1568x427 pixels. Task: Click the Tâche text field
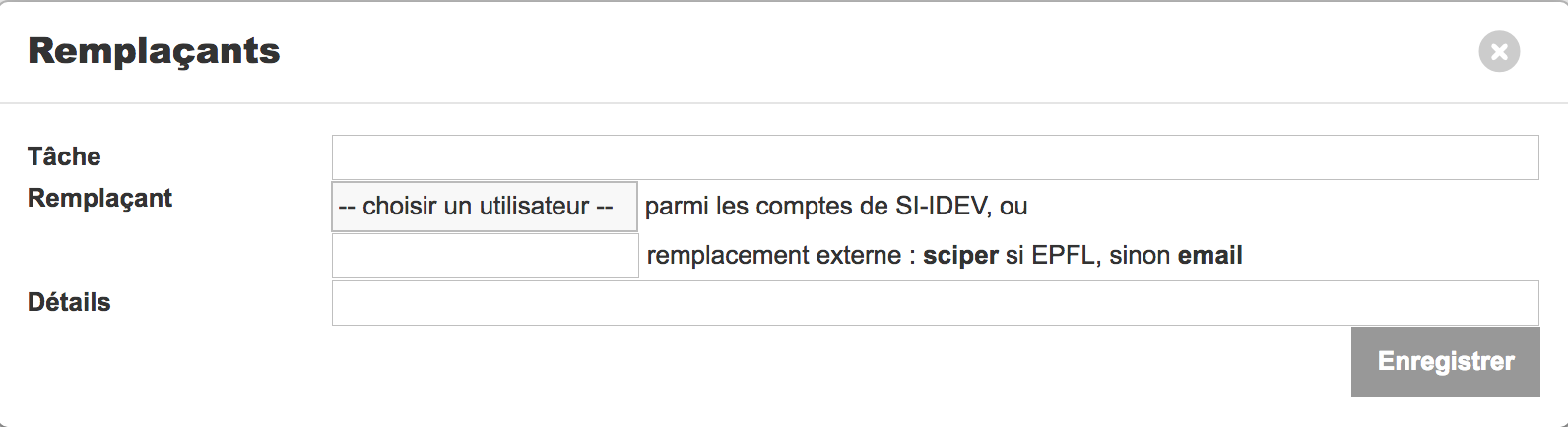point(935,157)
